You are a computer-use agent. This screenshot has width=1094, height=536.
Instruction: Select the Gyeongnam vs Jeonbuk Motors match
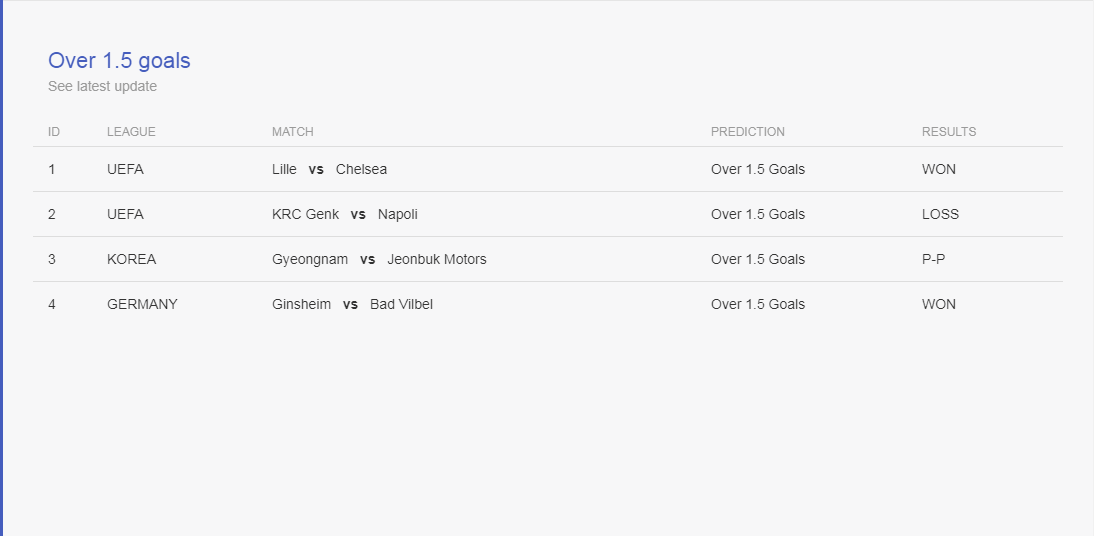tap(379, 260)
